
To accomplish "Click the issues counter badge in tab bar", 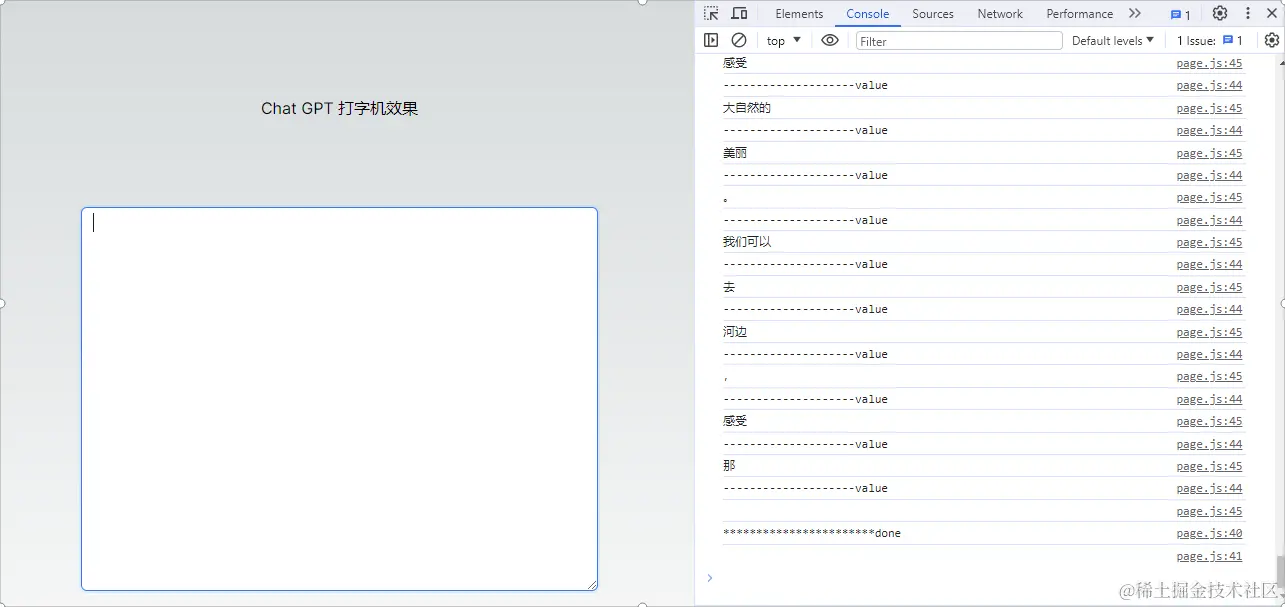I will (x=1181, y=14).
